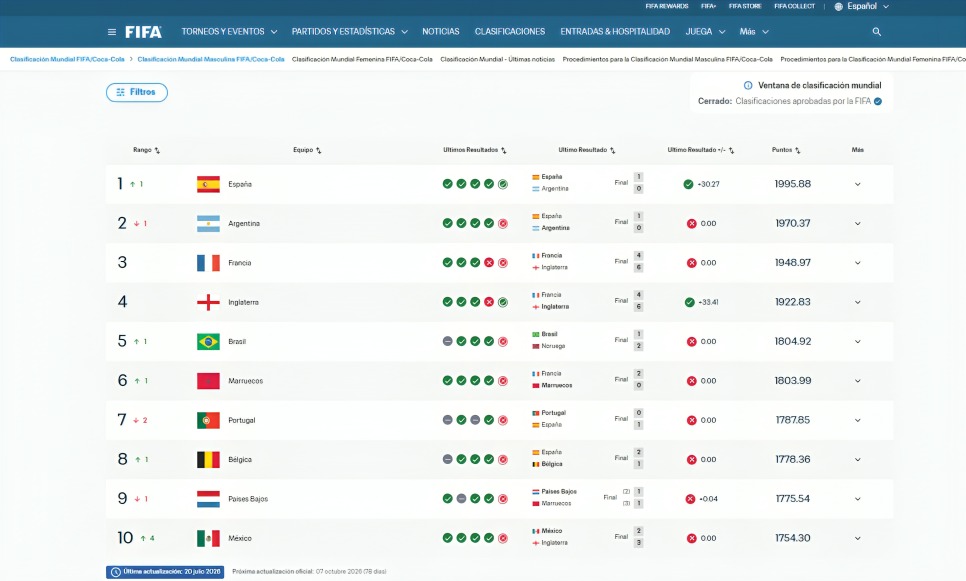Sort by Último Resultado +/- column arrows
This screenshot has width=966, height=581.
pos(731,150)
